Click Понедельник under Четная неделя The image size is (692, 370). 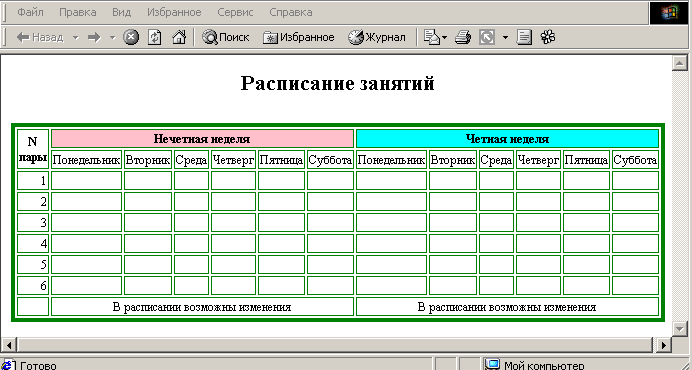pos(391,160)
